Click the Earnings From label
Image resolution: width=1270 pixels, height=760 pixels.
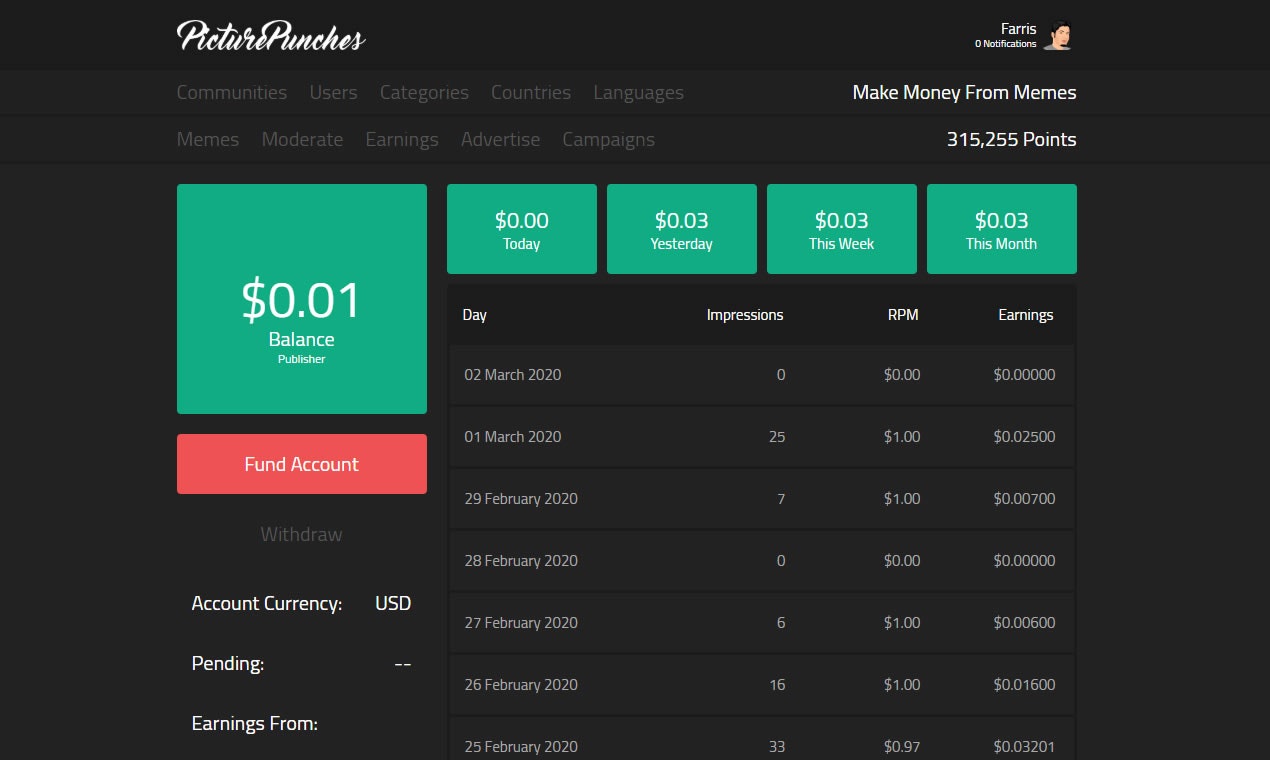255,724
